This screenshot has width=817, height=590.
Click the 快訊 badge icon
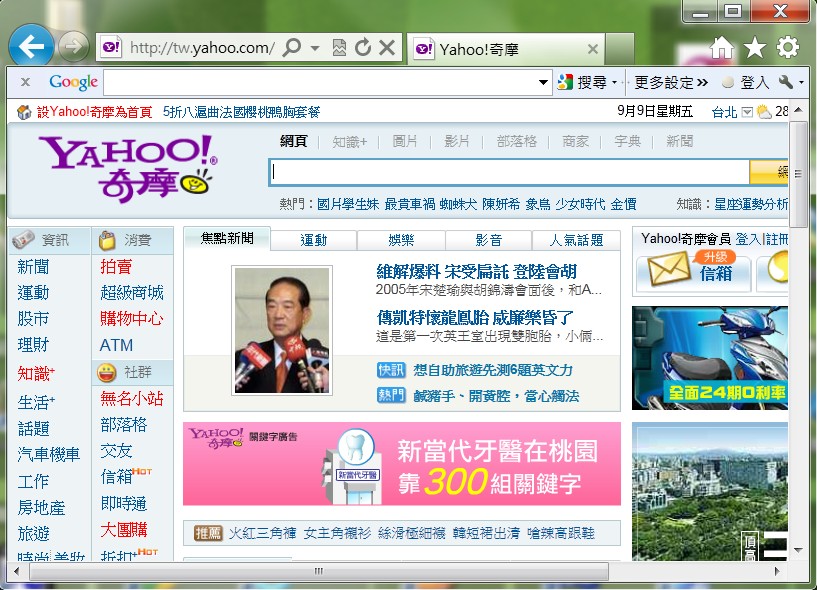point(391,370)
